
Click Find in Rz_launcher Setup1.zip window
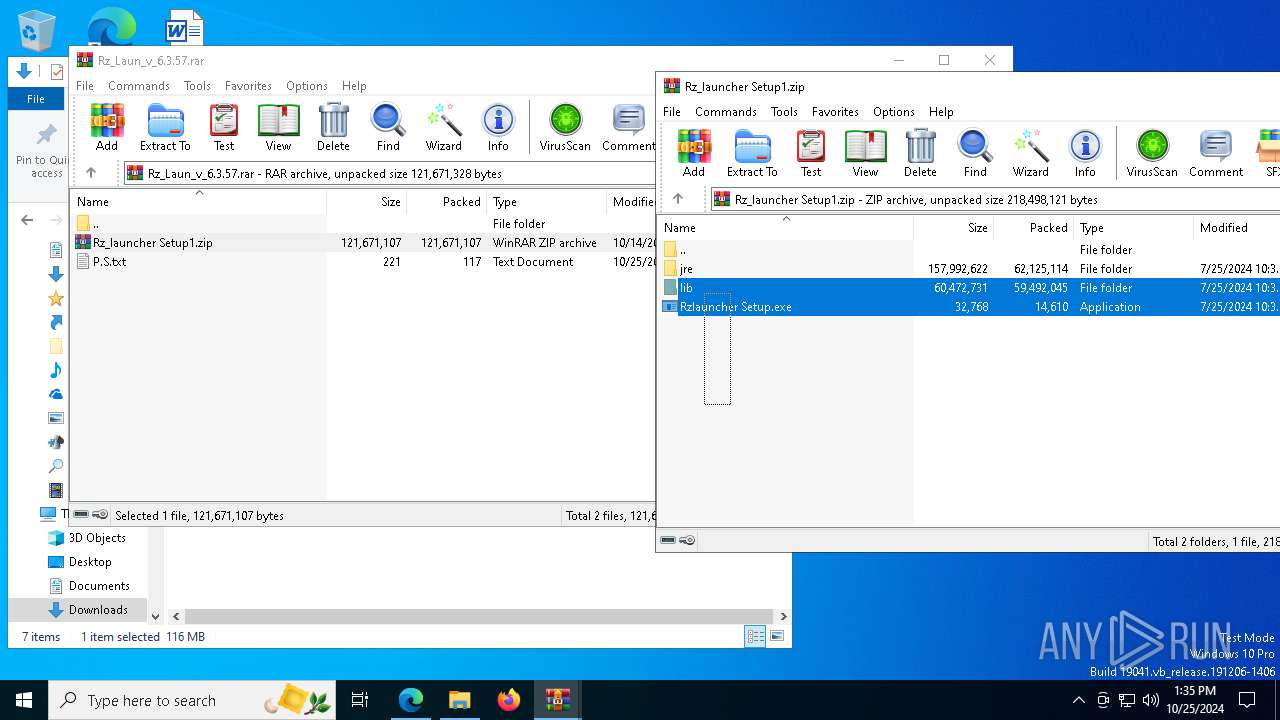pyautogui.click(x=975, y=153)
